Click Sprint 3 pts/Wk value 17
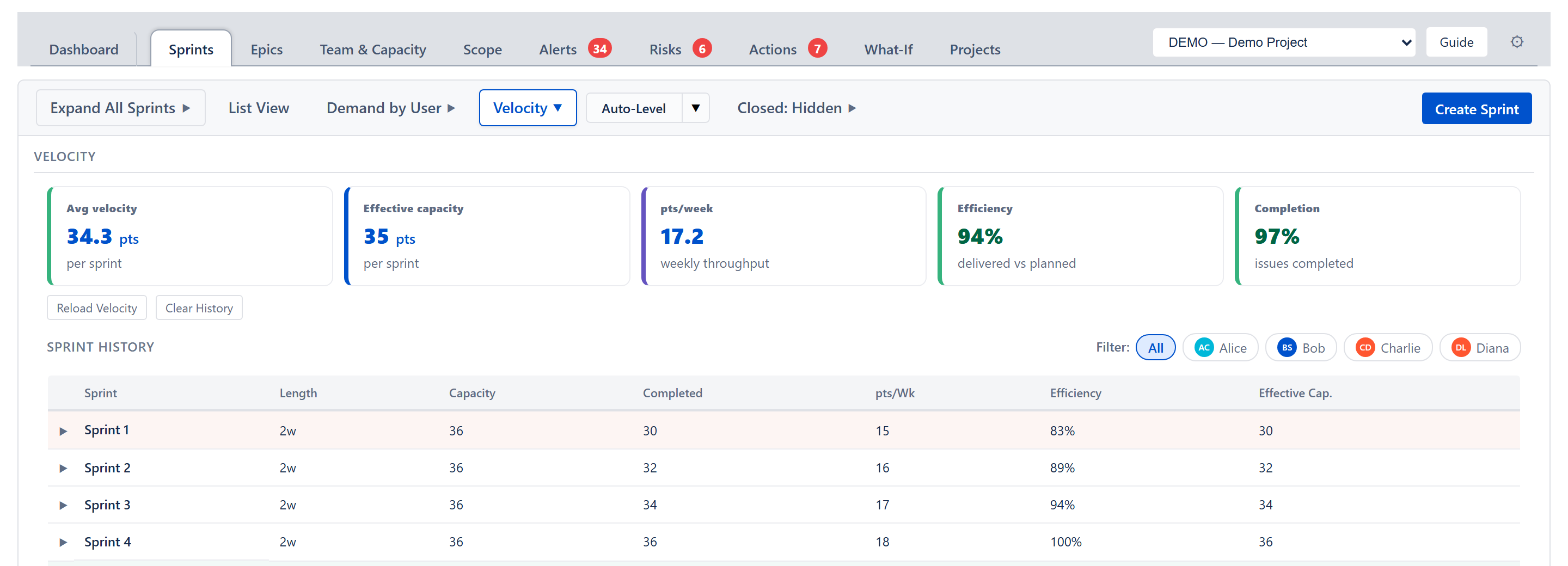The height and width of the screenshot is (566, 1568). coord(882,505)
